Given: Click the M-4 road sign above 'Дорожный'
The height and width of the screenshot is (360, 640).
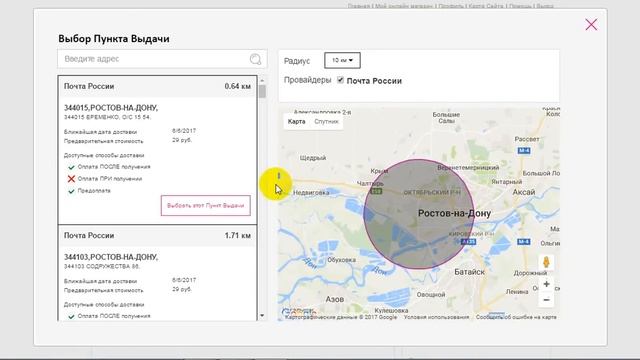Looking at the screenshot, I should click(x=524, y=242).
